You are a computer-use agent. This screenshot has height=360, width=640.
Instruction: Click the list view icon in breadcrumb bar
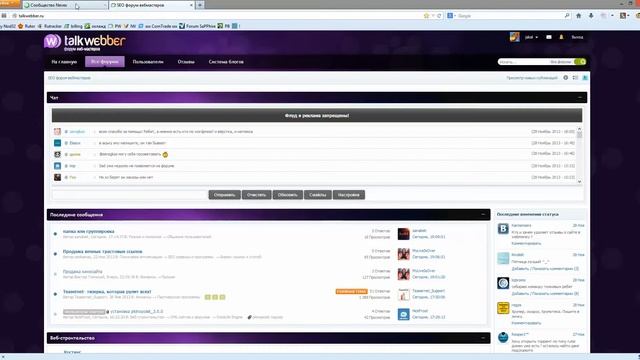(x=575, y=78)
